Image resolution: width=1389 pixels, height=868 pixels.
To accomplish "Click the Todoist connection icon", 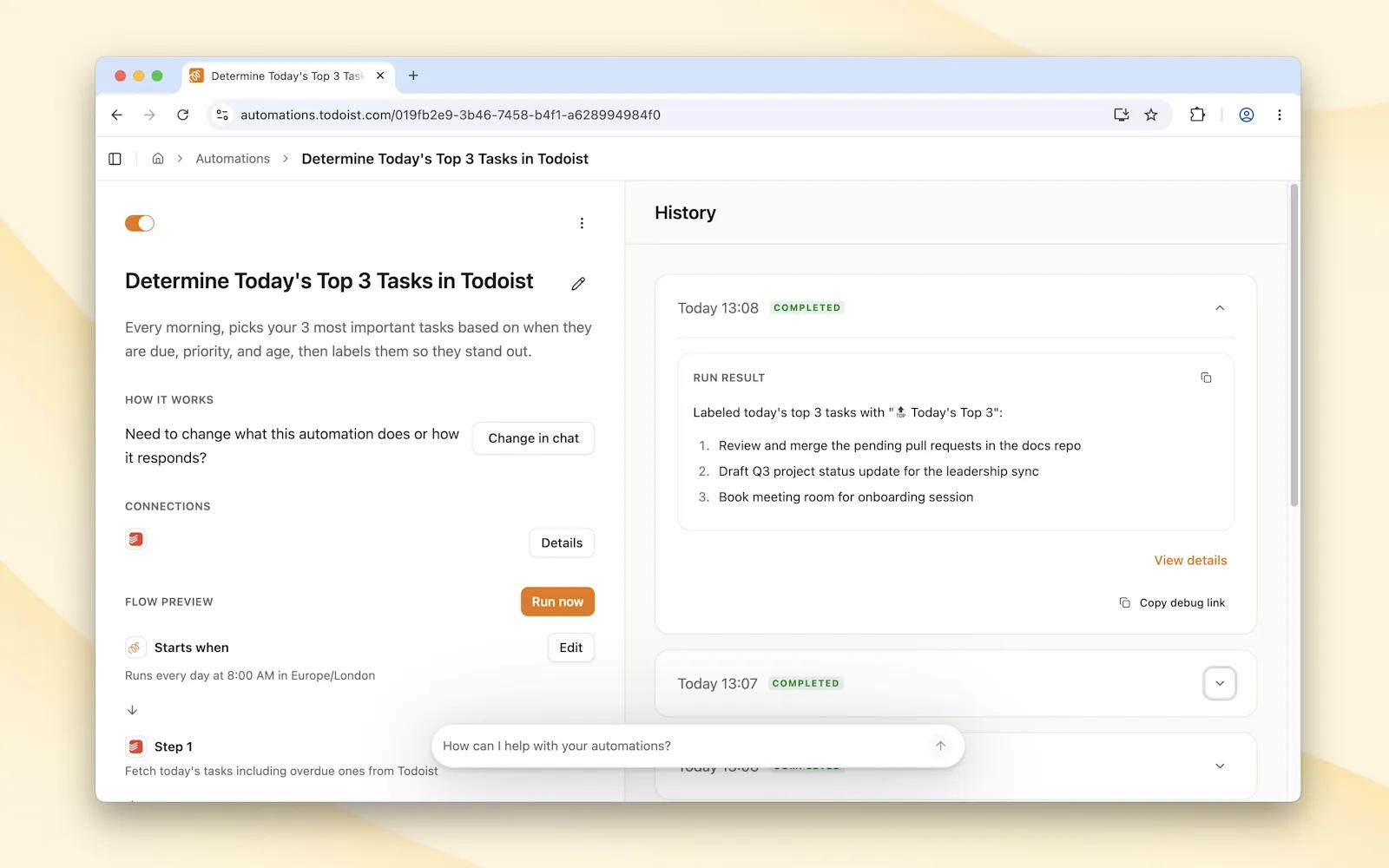I will click(x=135, y=539).
